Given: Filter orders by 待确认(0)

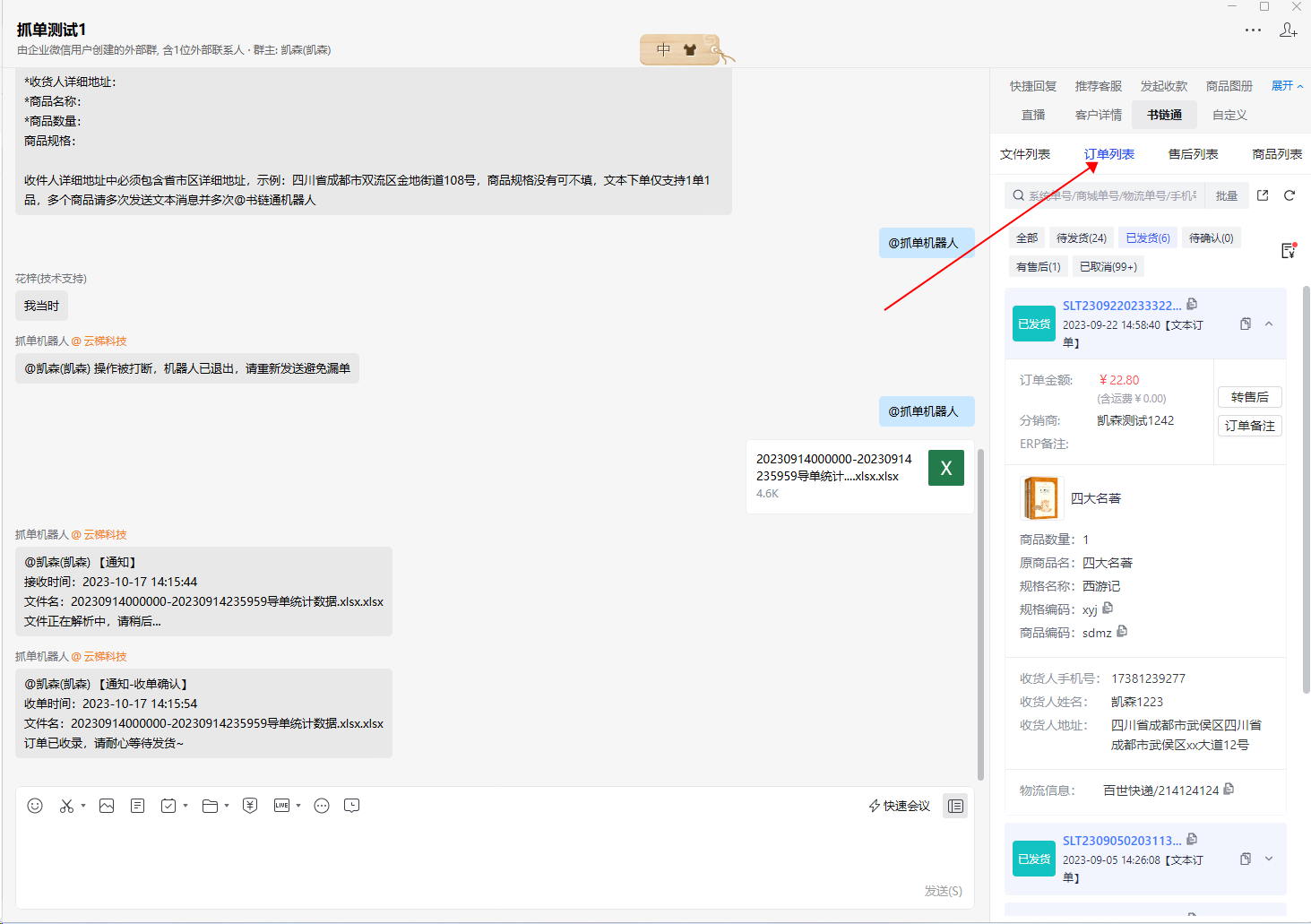Looking at the screenshot, I should 1212,237.
